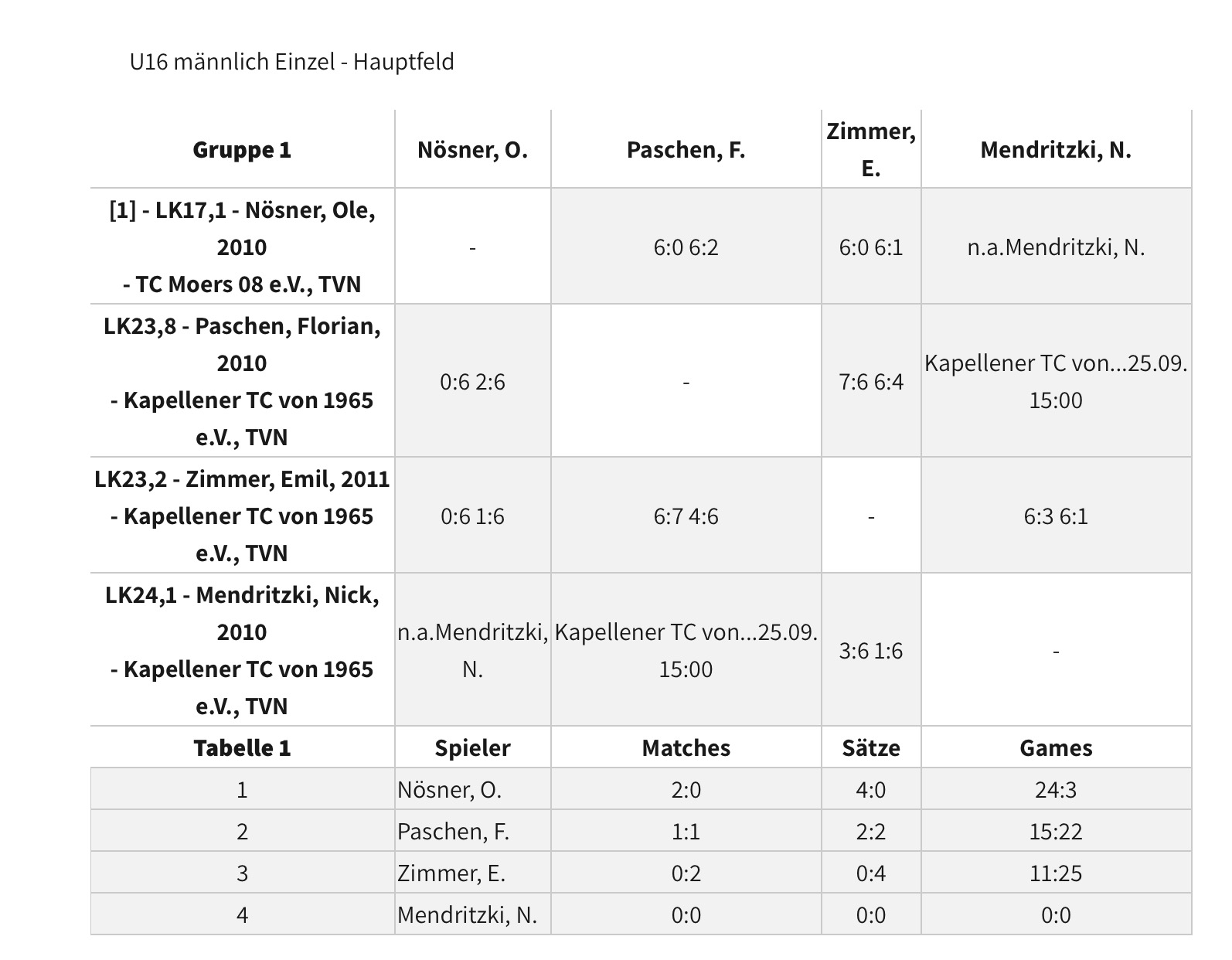Click the 6:0 6:1 match result
Viewport: 1232px width, 960px height.
pyautogui.click(x=870, y=247)
